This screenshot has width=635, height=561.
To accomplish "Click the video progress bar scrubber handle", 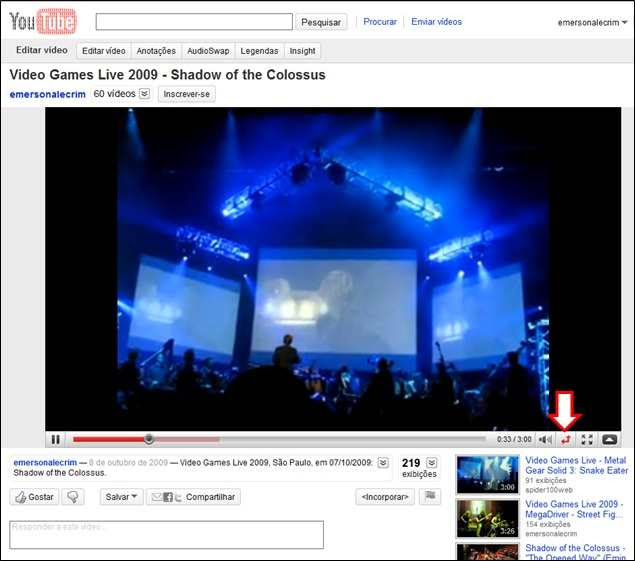I will [x=149, y=439].
